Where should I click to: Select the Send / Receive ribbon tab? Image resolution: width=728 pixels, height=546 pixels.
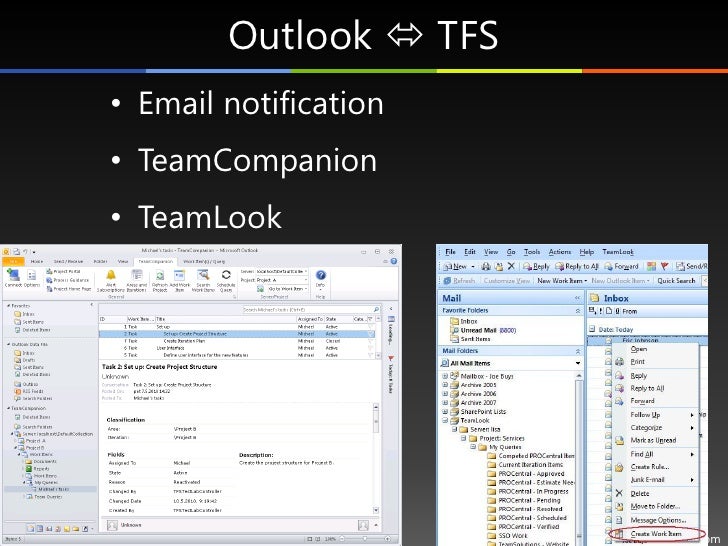coord(68,261)
